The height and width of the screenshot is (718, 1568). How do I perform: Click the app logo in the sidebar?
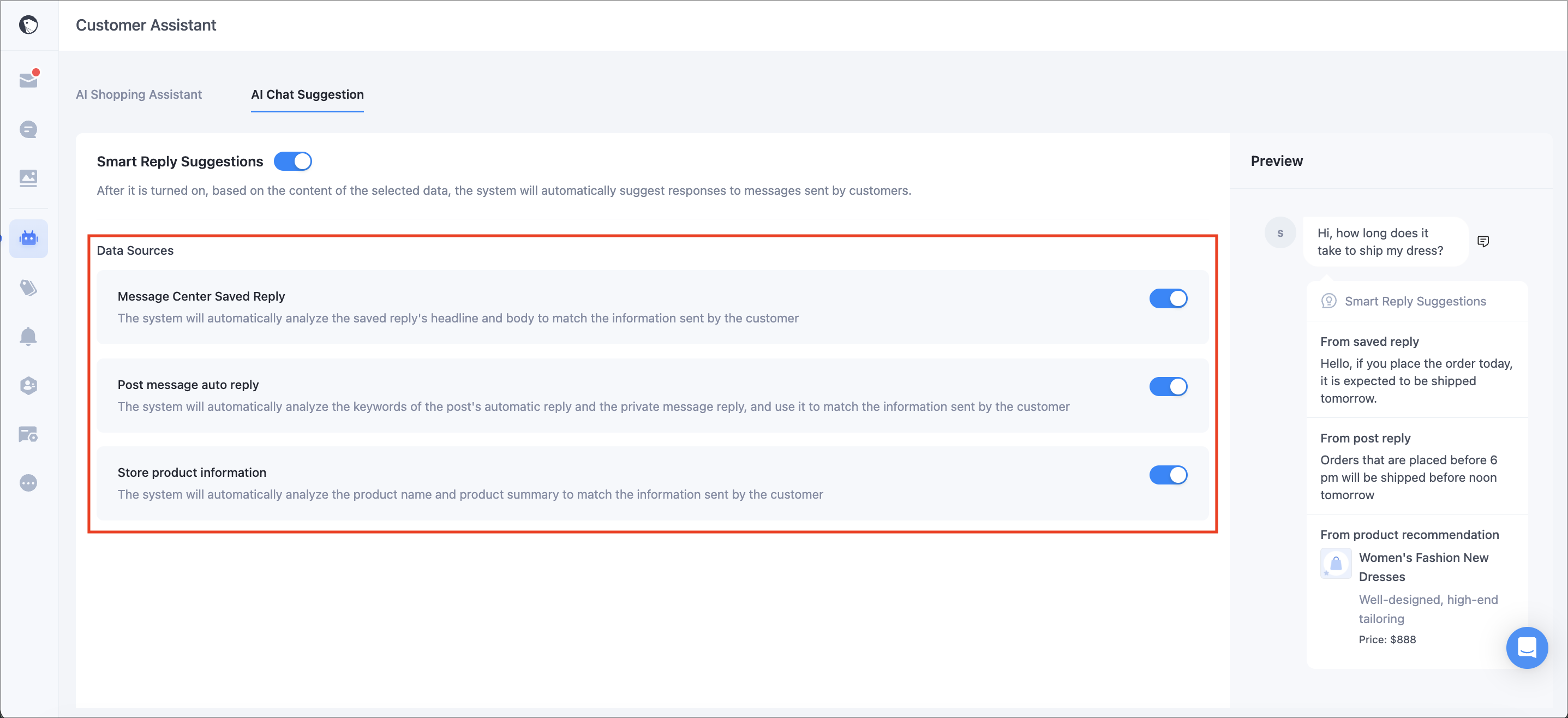click(28, 25)
